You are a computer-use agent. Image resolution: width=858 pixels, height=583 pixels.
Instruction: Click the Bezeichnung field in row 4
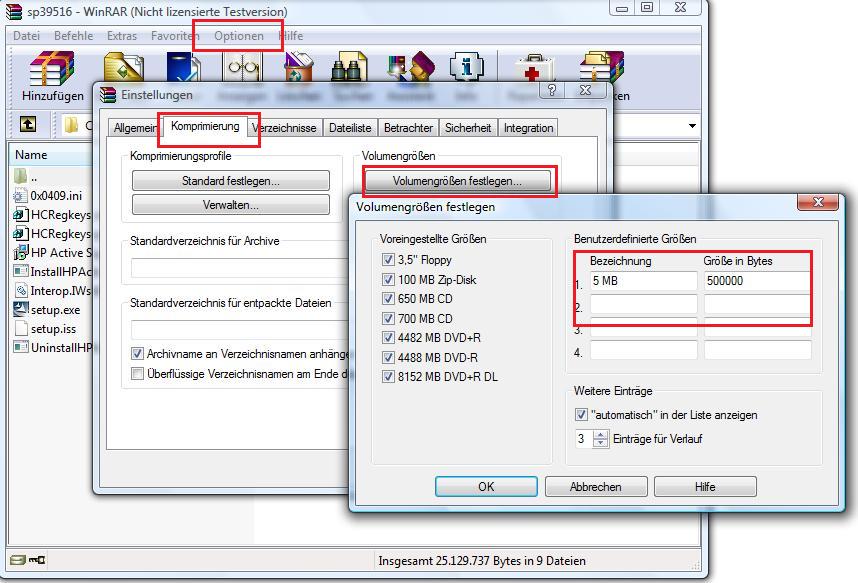point(644,350)
